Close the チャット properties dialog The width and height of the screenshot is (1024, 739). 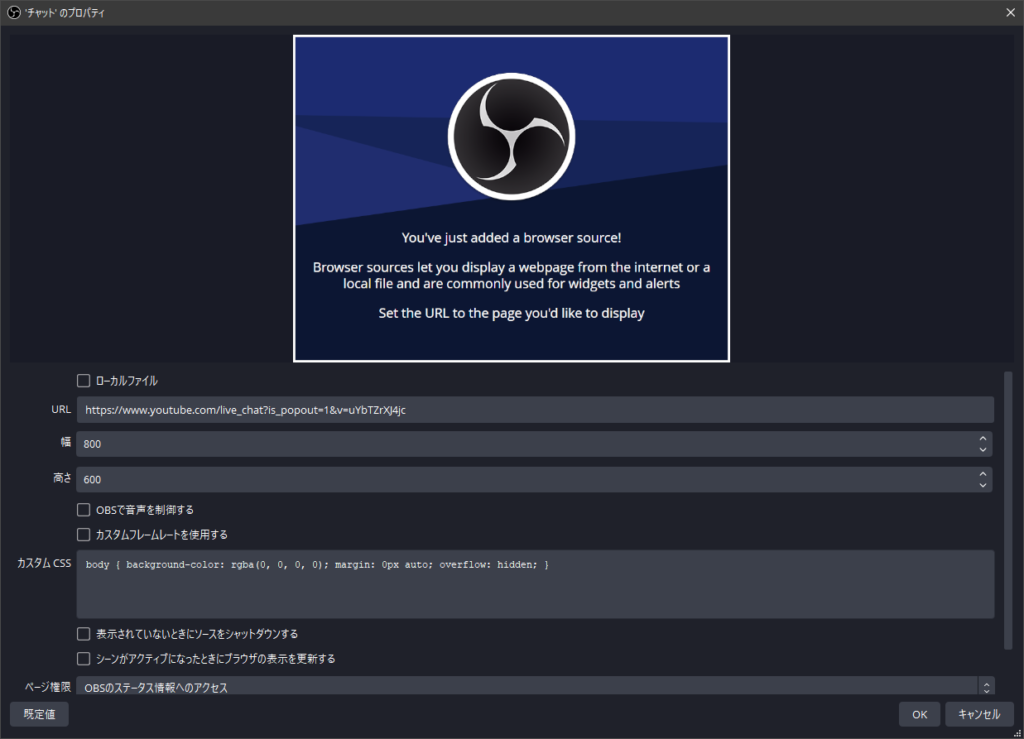[x=1009, y=13]
